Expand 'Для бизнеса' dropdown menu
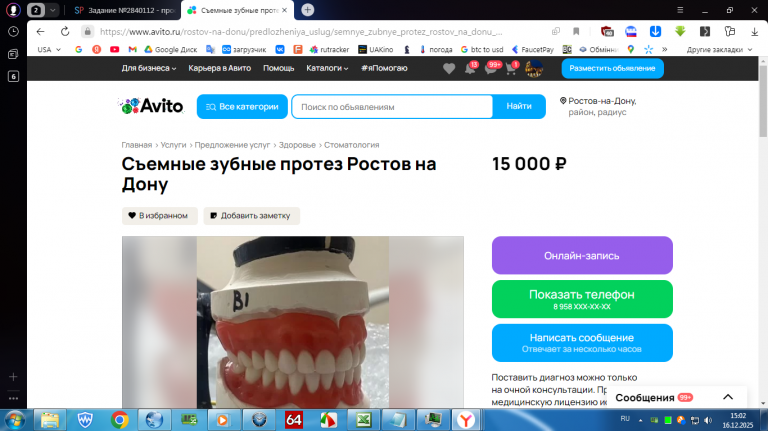The height and width of the screenshot is (431, 768). click(x=149, y=68)
